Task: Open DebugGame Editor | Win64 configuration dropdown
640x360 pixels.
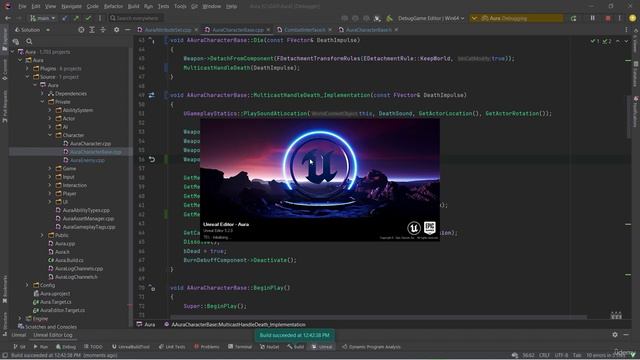Action: (431, 18)
